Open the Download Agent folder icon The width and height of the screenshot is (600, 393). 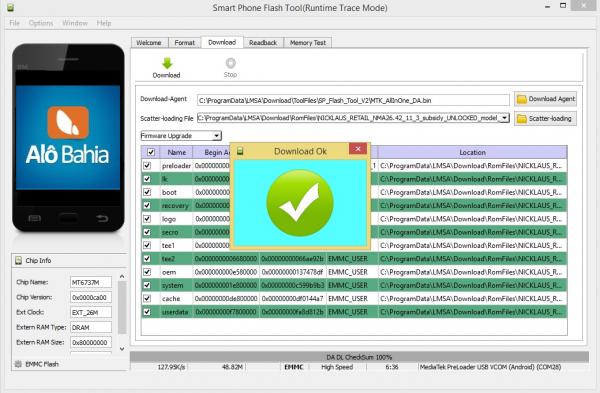click(x=522, y=99)
